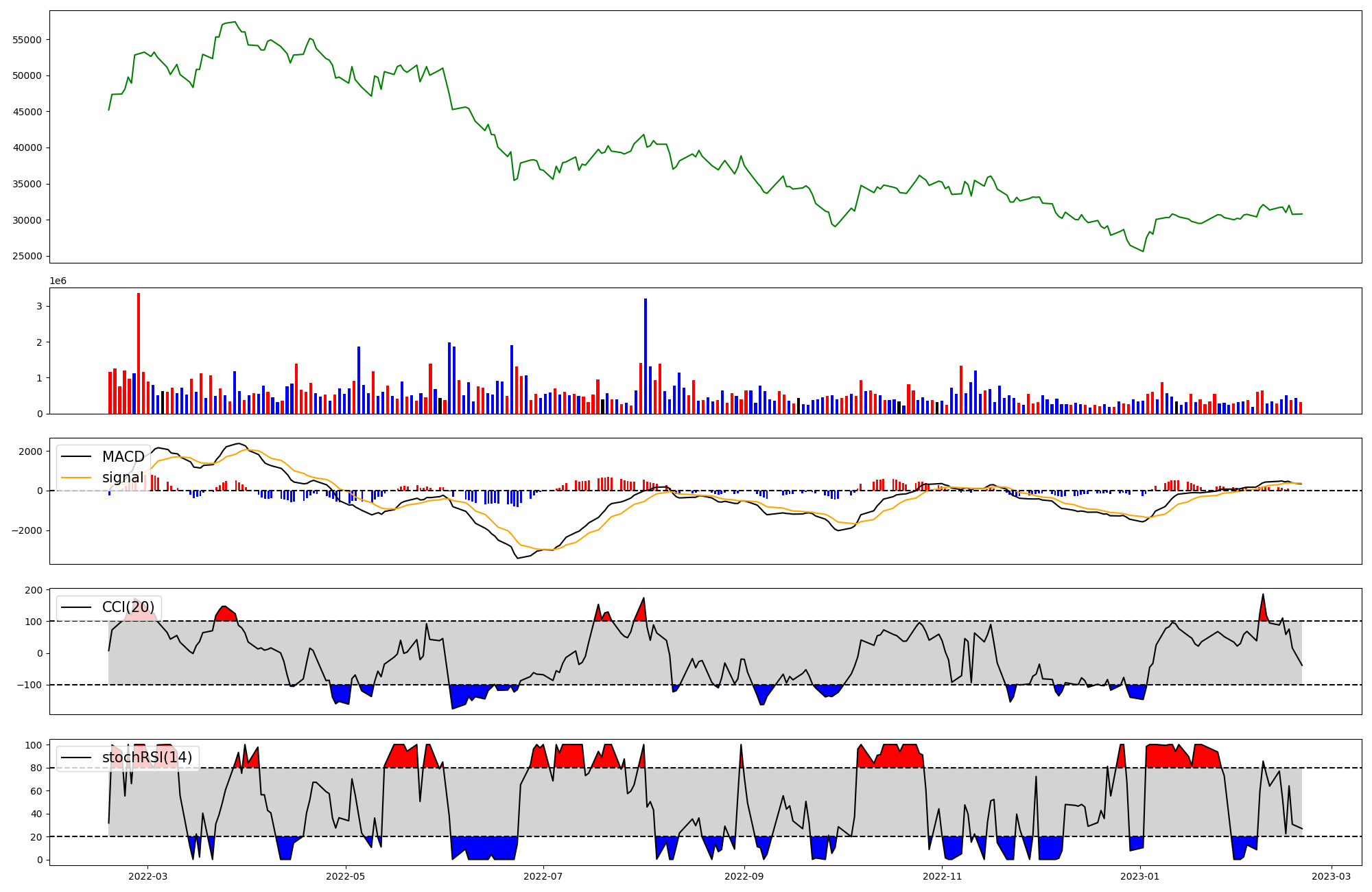Click the 2023-03 x-axis date label
The width and height of the screenshot is (1372, 892).
(x=1332, y=876)
